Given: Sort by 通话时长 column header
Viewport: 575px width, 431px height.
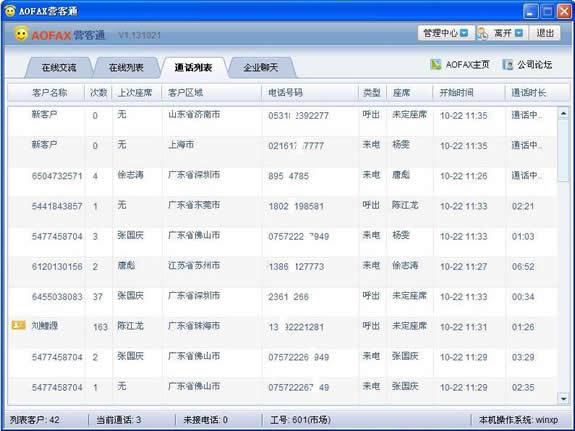Looking at the screenshot, I should coord(528,93).
